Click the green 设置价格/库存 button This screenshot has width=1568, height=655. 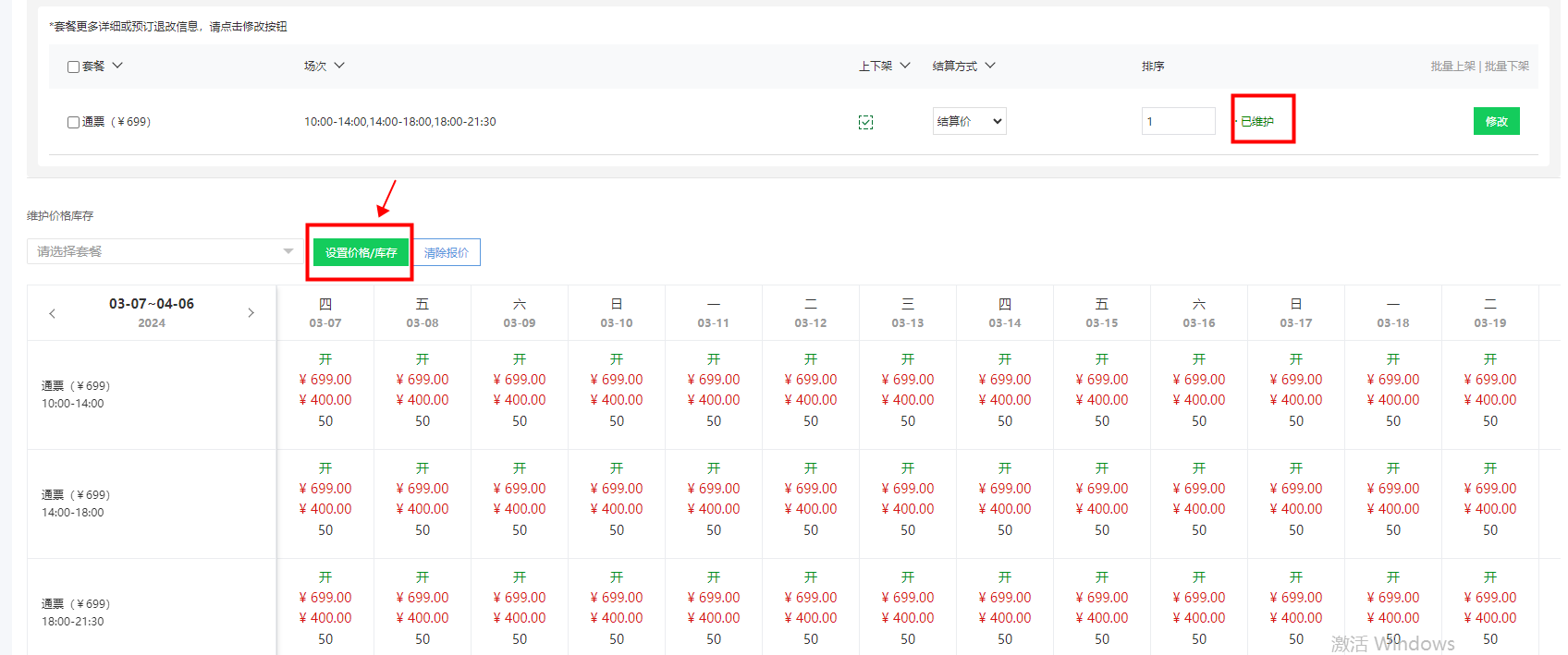tap(361, 252)
